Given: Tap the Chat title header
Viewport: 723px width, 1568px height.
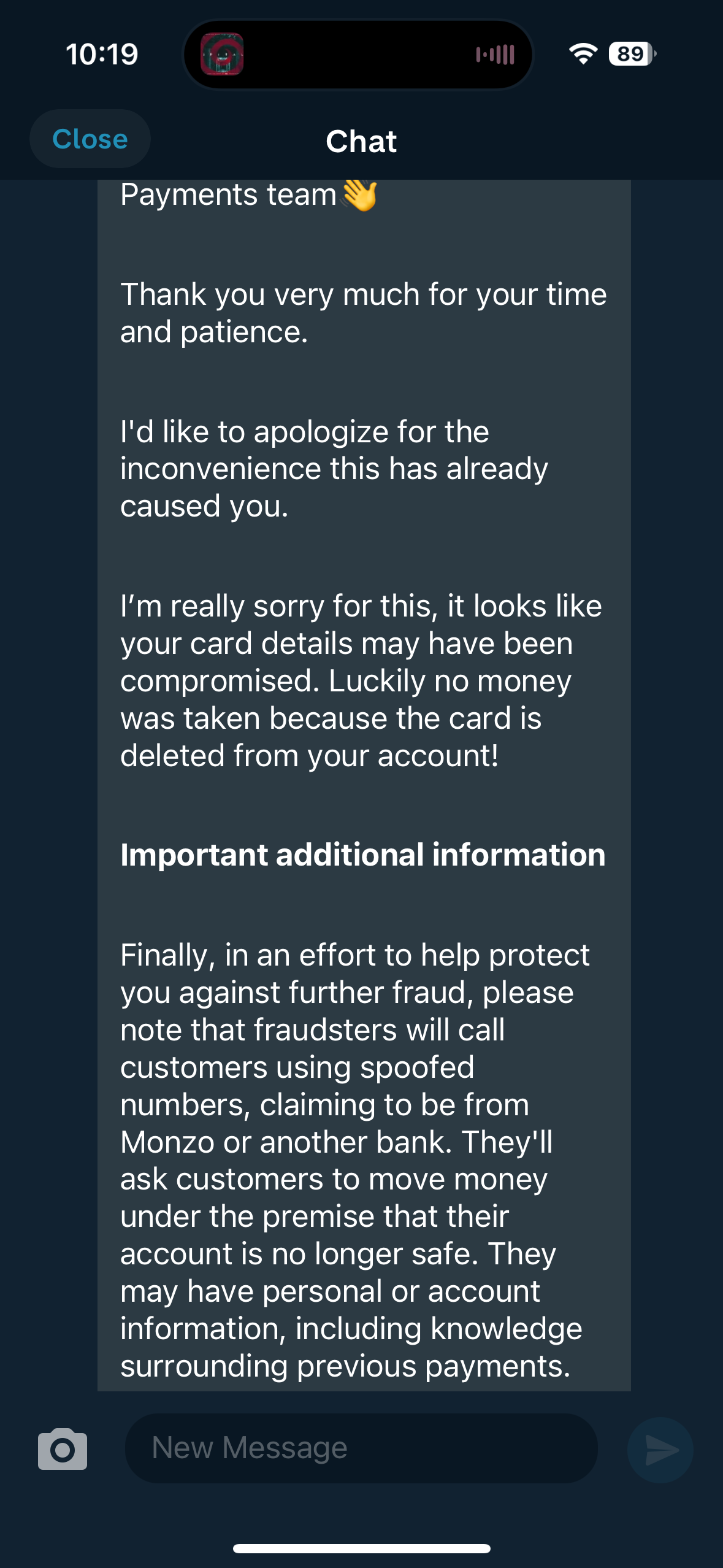Looking at the screenshot, I should point(361,142).
